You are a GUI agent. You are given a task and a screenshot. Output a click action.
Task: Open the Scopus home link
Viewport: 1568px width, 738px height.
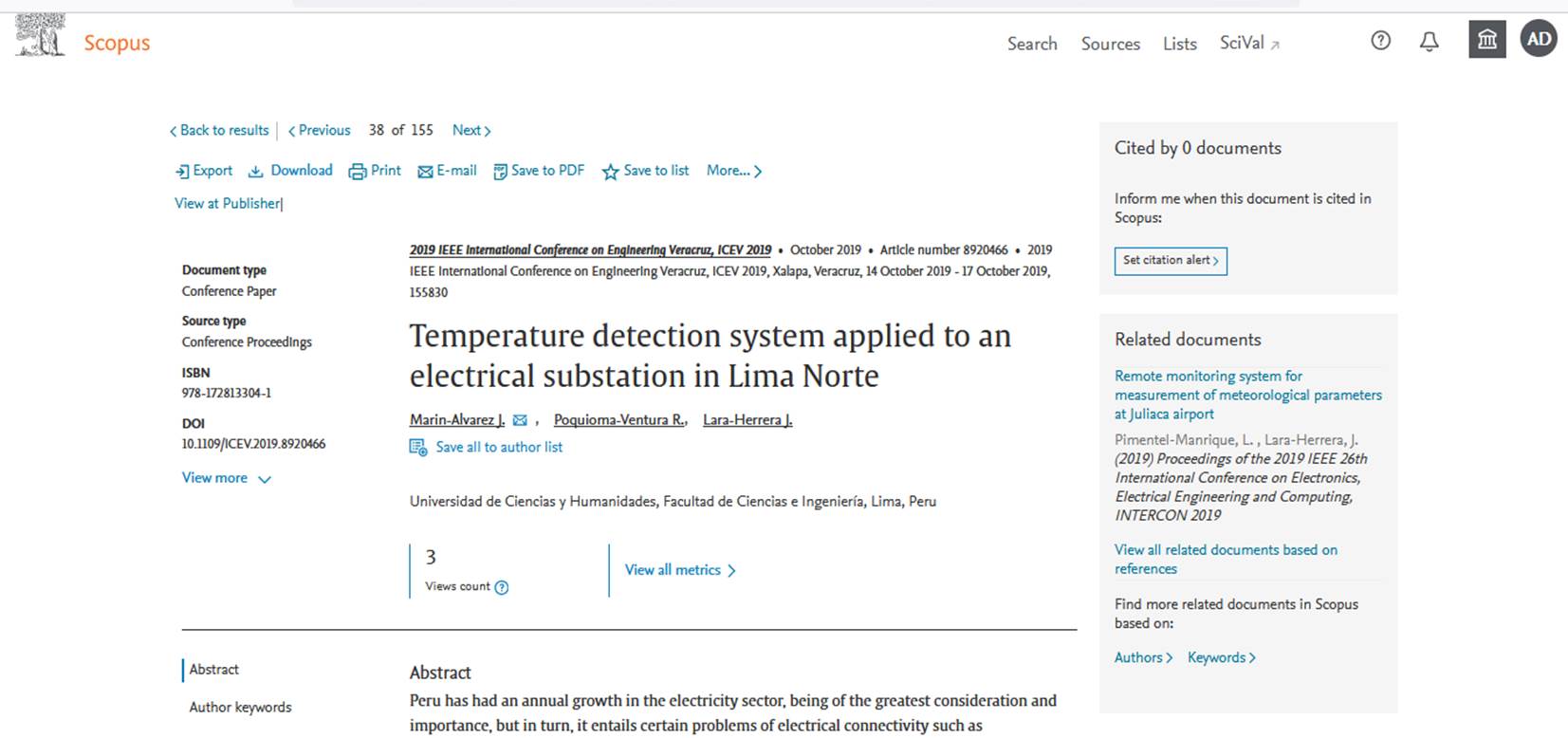coord(117,43)
